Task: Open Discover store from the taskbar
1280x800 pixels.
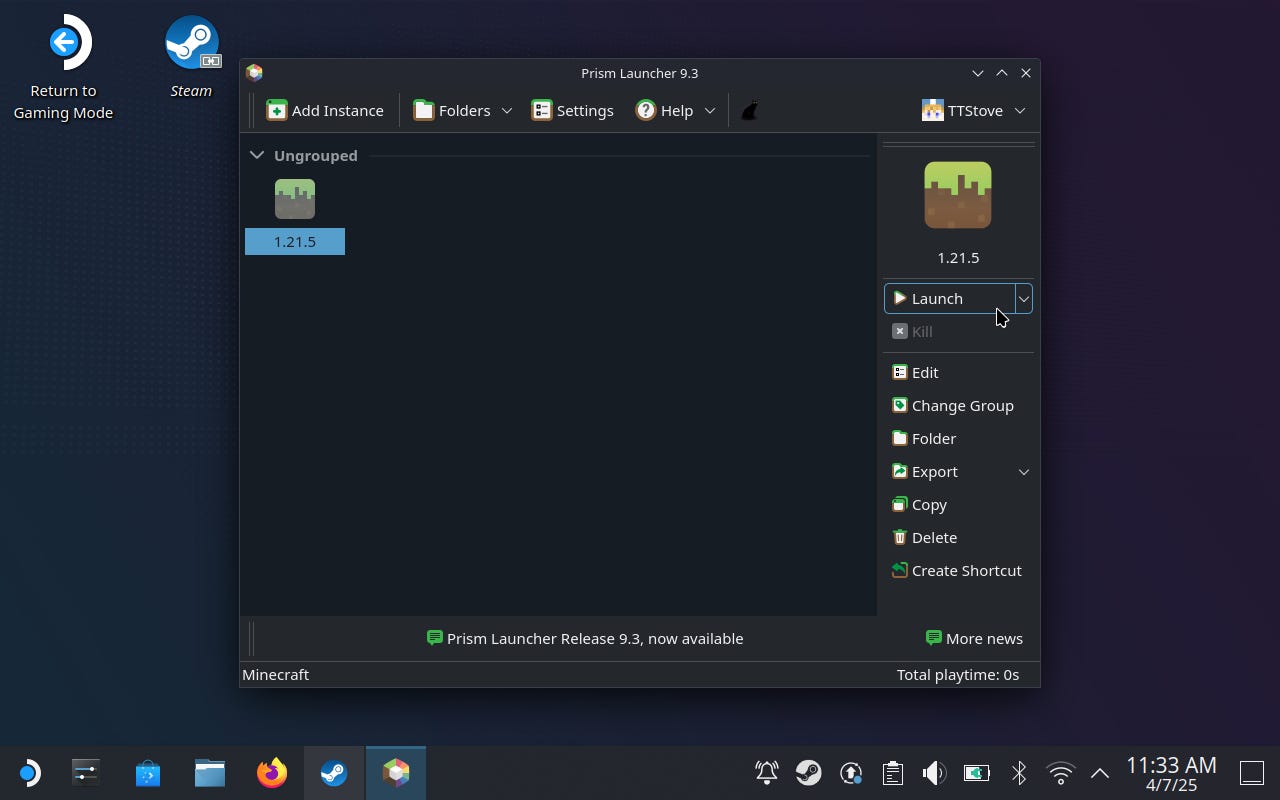Action: tap(148, 773)
